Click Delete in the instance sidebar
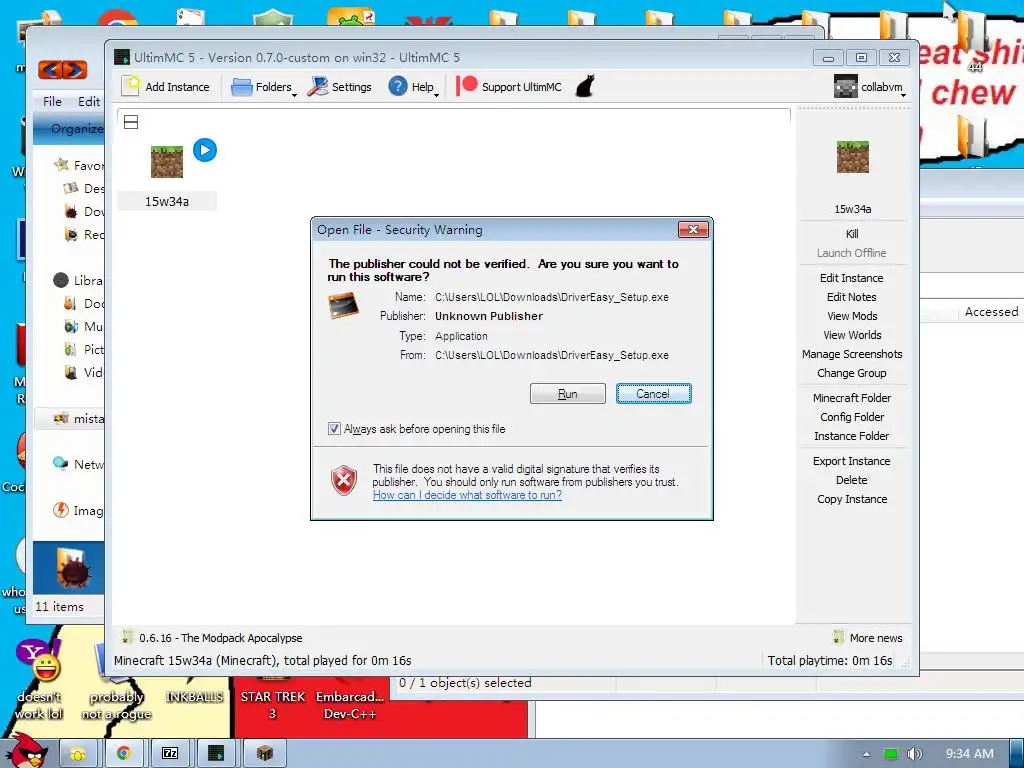The image size is (1024, 768). pyautogui.click(x=852, y=479)
